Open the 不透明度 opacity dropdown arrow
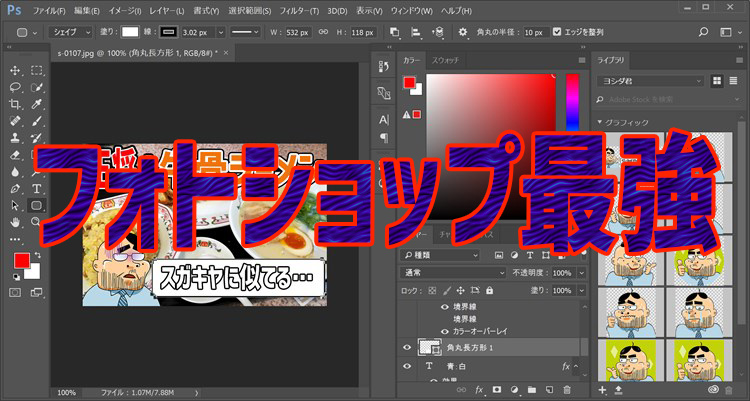The image size is (750, 401). 582,273
